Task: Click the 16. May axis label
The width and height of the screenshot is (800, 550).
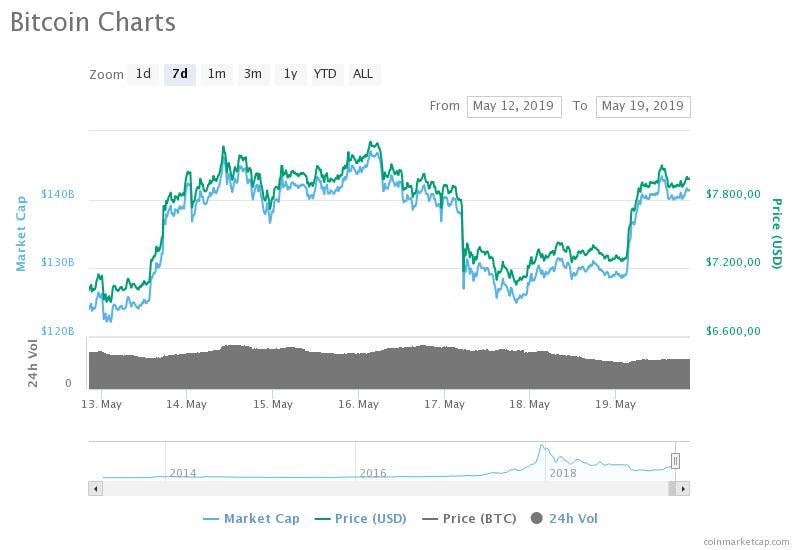Action: tap(359, 405)
